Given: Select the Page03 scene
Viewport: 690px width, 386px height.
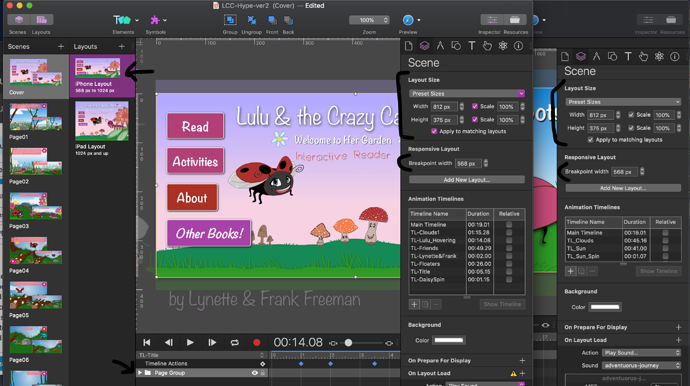Looking at the screenshot, I should tap(36, 210).
